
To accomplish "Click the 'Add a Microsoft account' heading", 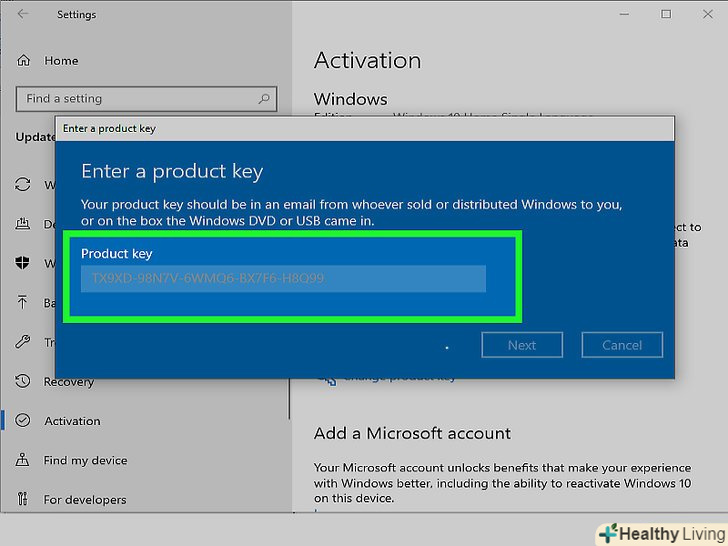I will coord(412,433).
